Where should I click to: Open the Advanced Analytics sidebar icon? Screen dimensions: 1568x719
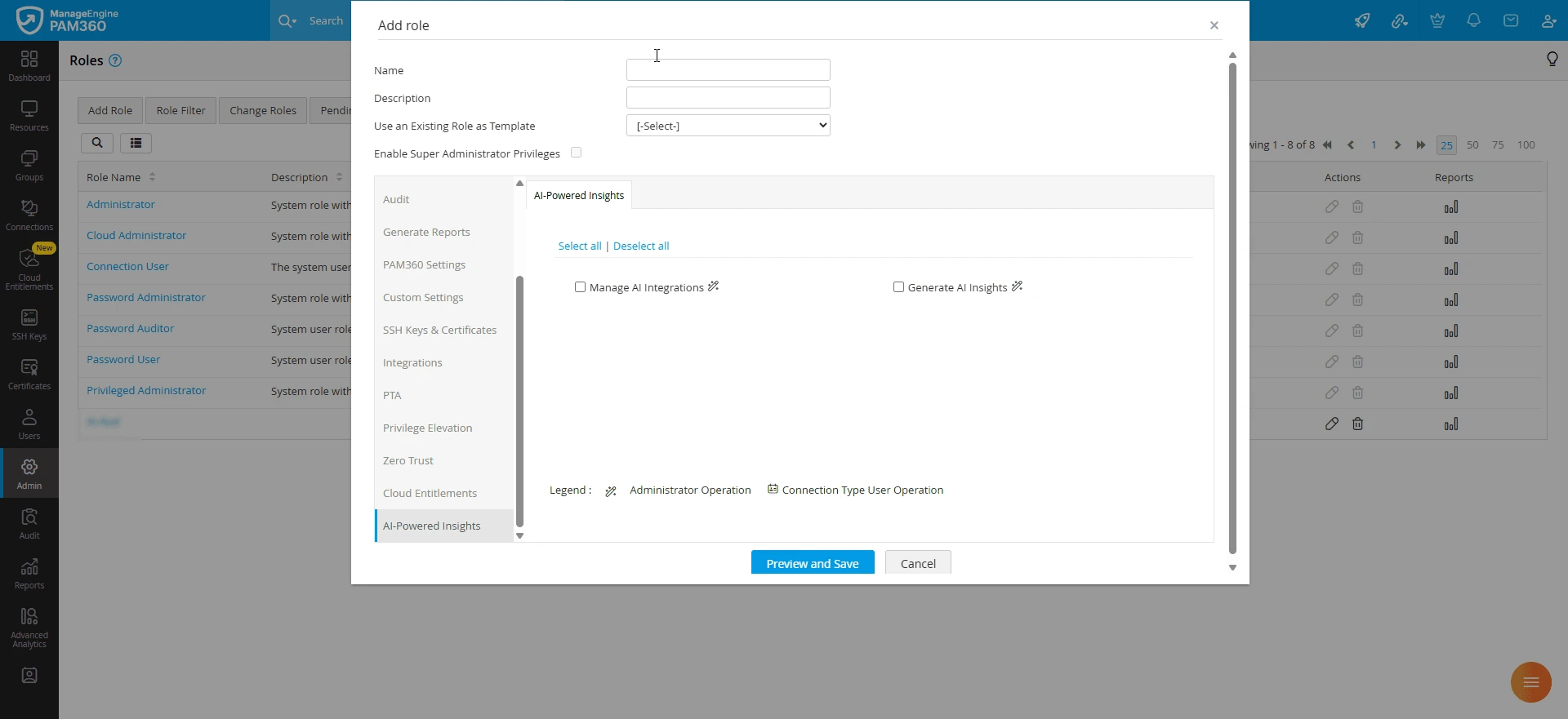click(x=29, y=628)
